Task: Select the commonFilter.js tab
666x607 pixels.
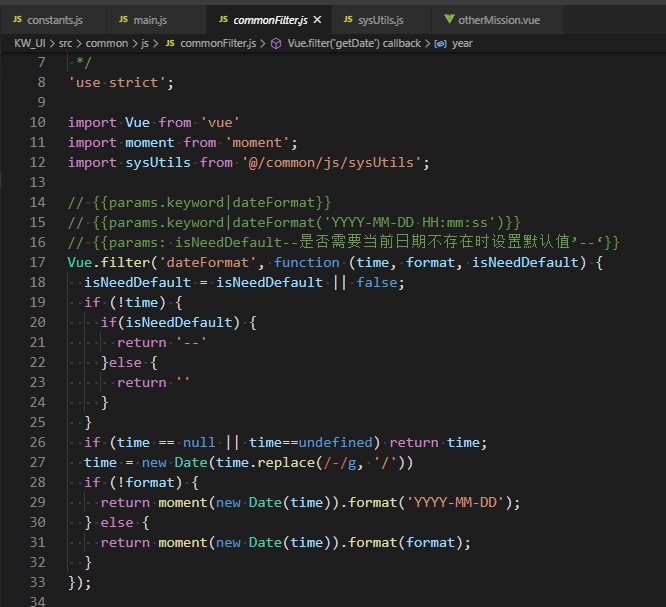Action: pyautogui.click(x=269, y=20)
